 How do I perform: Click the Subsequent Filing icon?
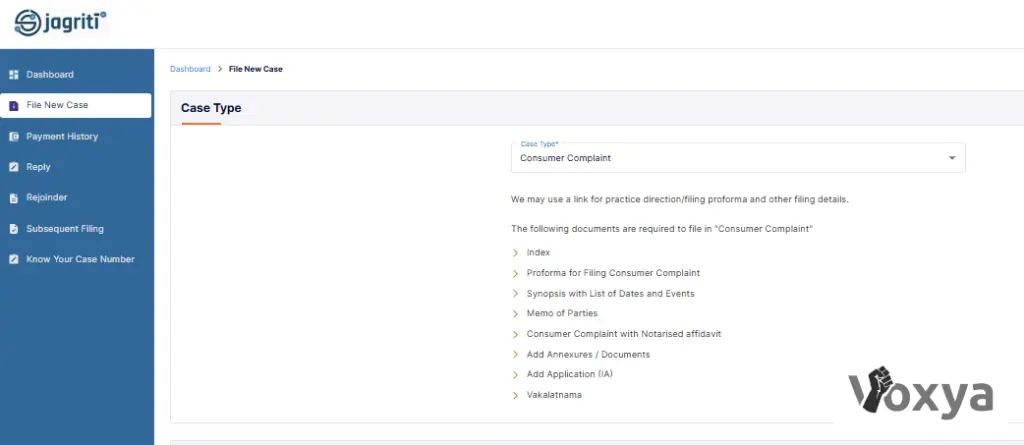[x=14, y=229]
